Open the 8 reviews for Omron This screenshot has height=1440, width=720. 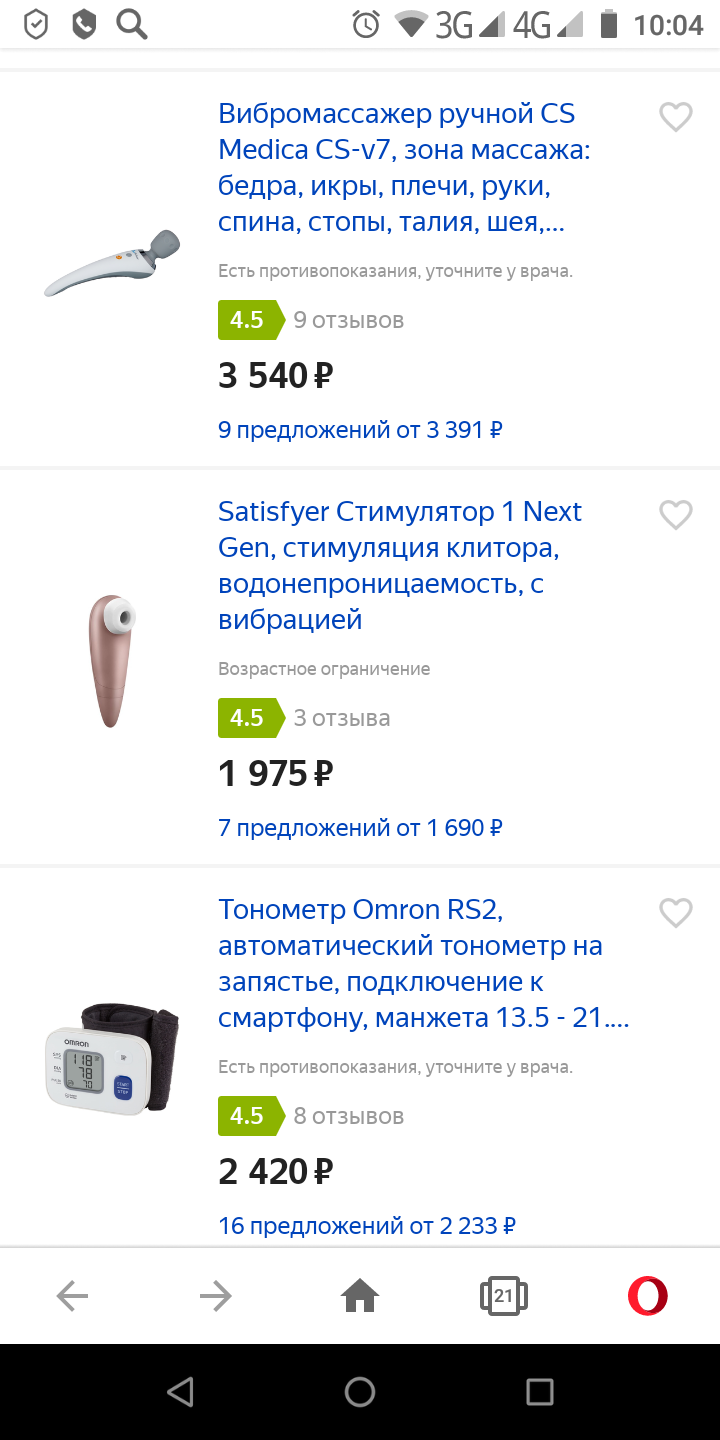click(348, 1116)
